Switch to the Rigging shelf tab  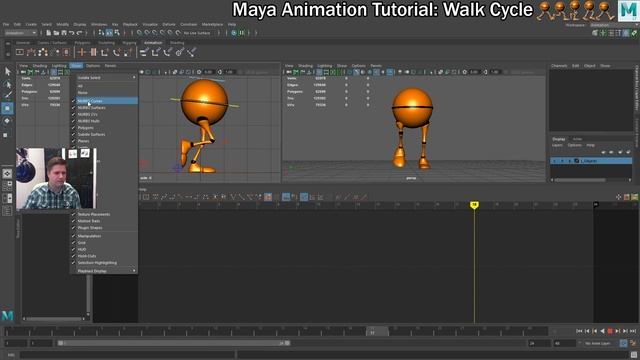[x=129, y=42]
